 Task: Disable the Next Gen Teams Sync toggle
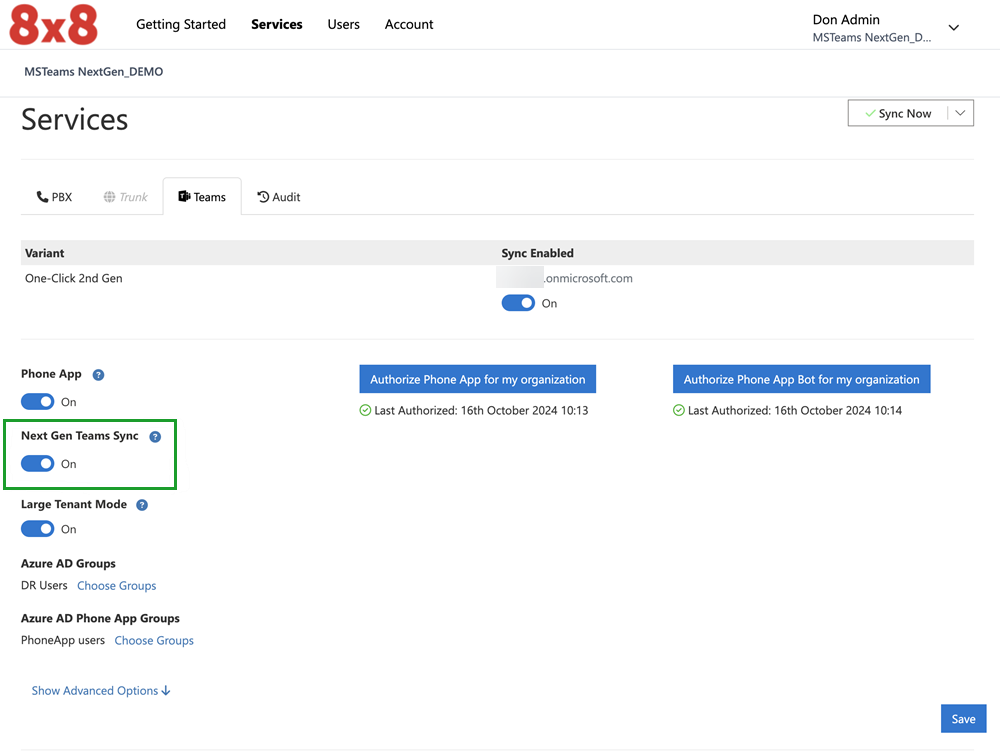coord(38,464)
